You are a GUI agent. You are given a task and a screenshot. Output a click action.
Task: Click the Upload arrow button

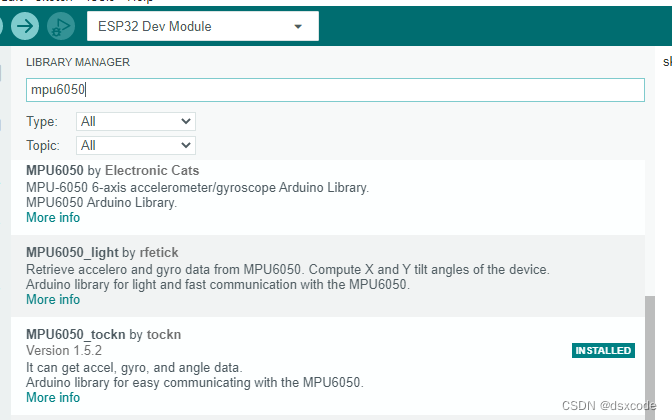click(x=25, y=26)
